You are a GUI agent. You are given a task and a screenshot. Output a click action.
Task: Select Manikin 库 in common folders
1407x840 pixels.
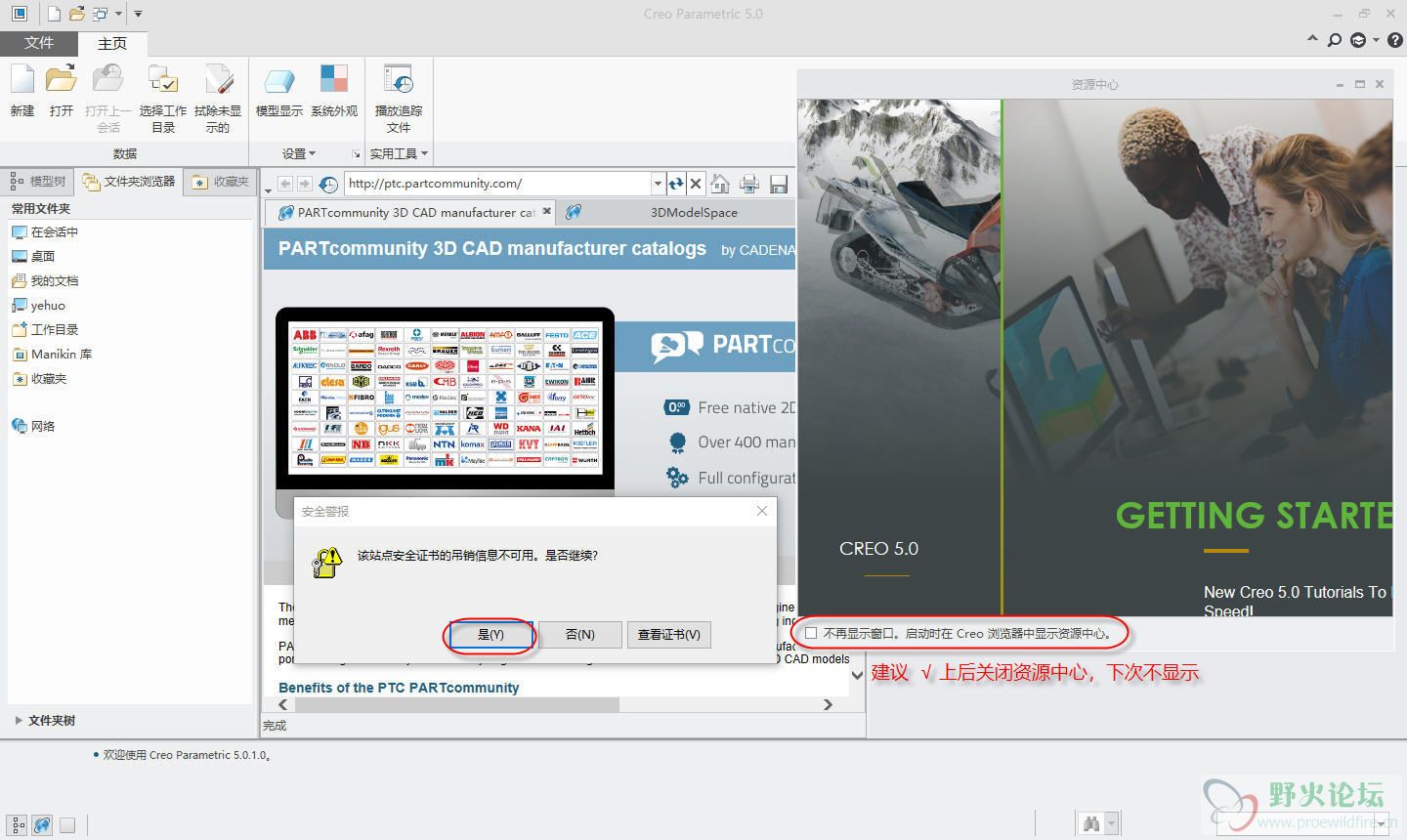52,354
